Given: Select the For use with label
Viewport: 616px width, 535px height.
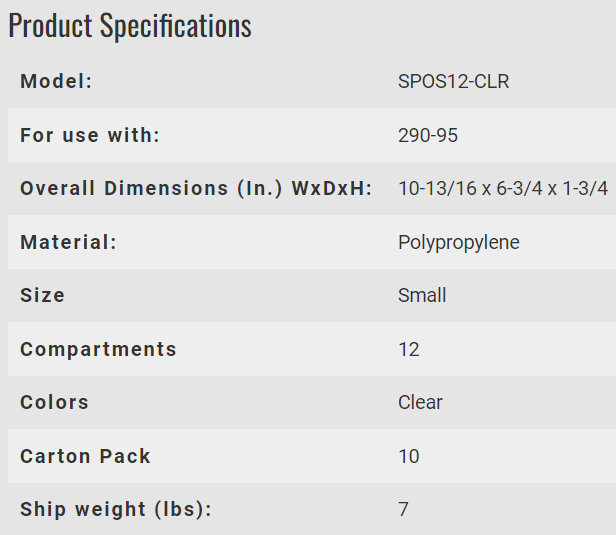Looking at the screenshot, I should point(90,135).
